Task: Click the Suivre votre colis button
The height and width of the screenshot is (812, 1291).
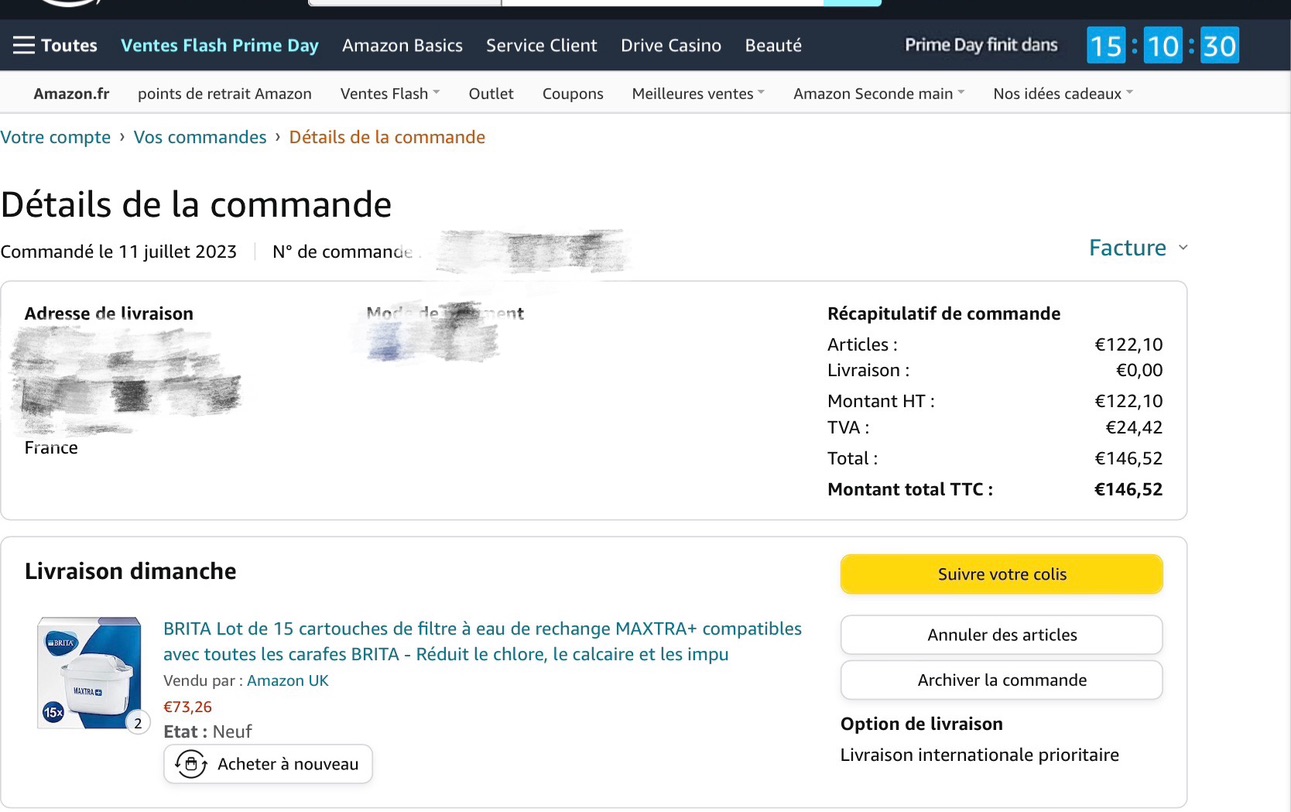Action: point(1002,574)
